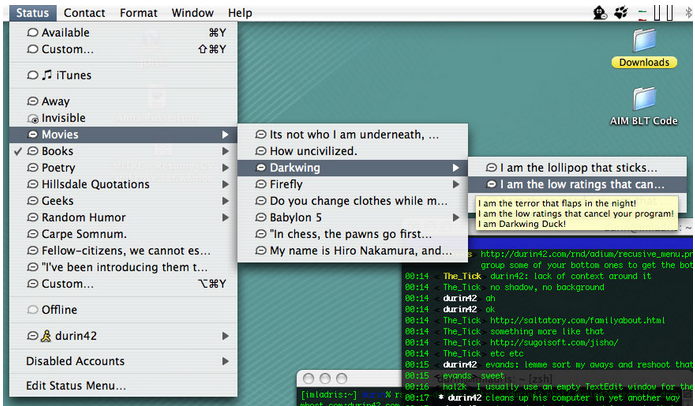Click the AIM running man icon by durin42
695x406 pixels.
coord(46,336)
